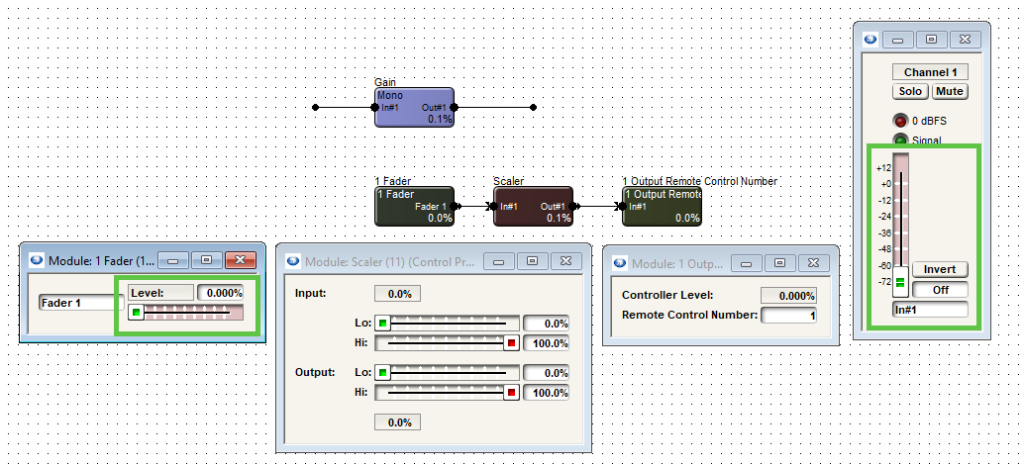Close the 1 Fader module window

tap(240, 260)
